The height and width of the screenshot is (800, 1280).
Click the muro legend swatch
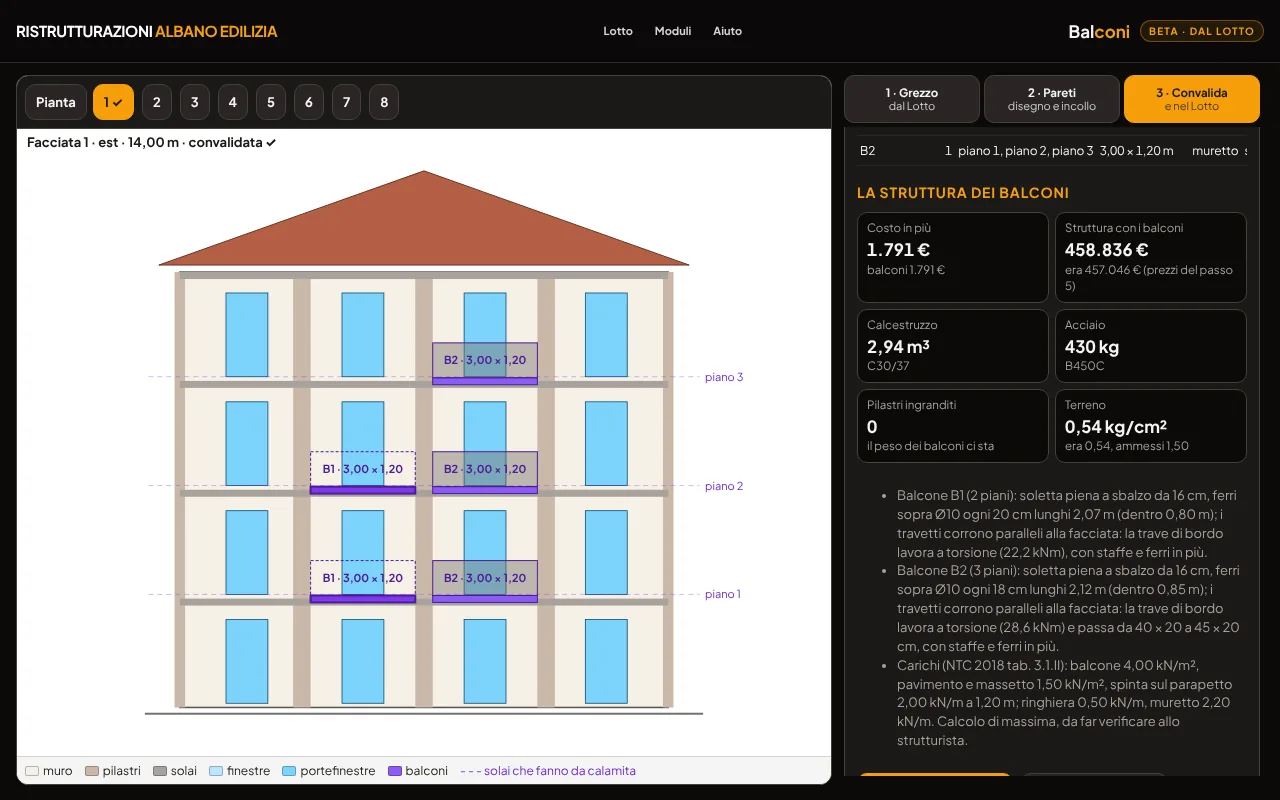[x=32, y=771]
